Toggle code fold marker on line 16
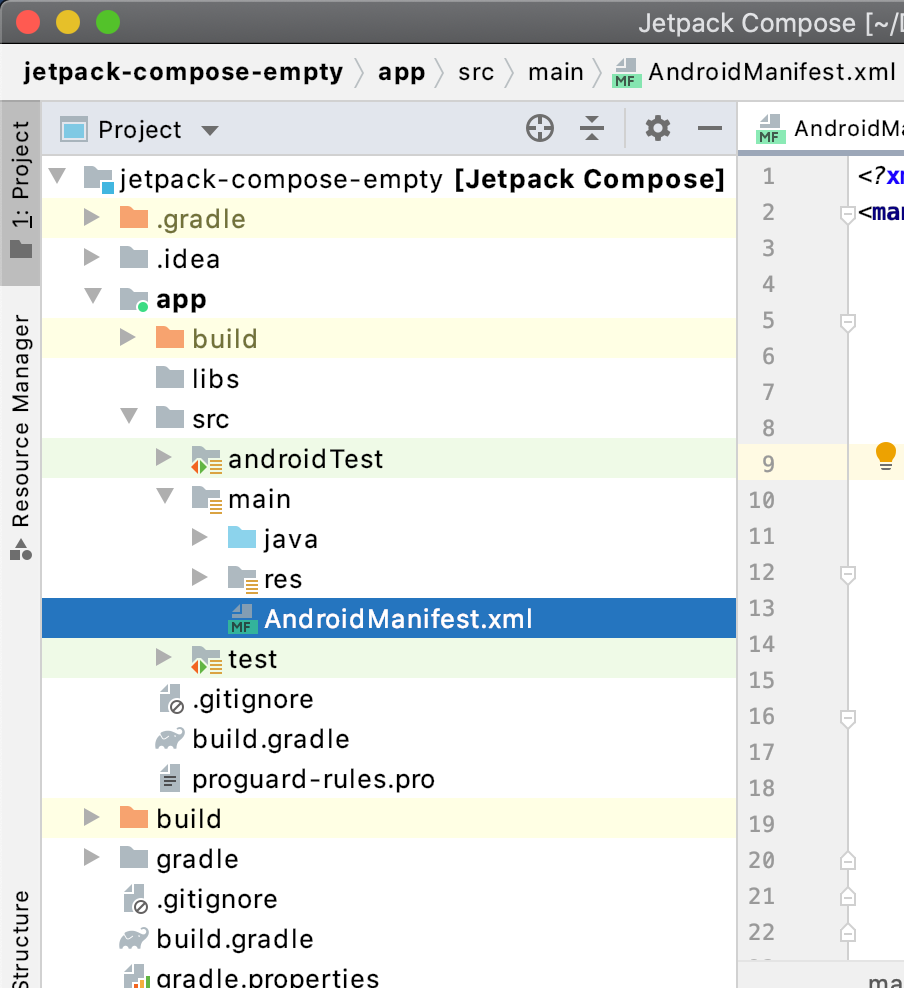Viewport: 904px width, 988px height. (847, 718)
